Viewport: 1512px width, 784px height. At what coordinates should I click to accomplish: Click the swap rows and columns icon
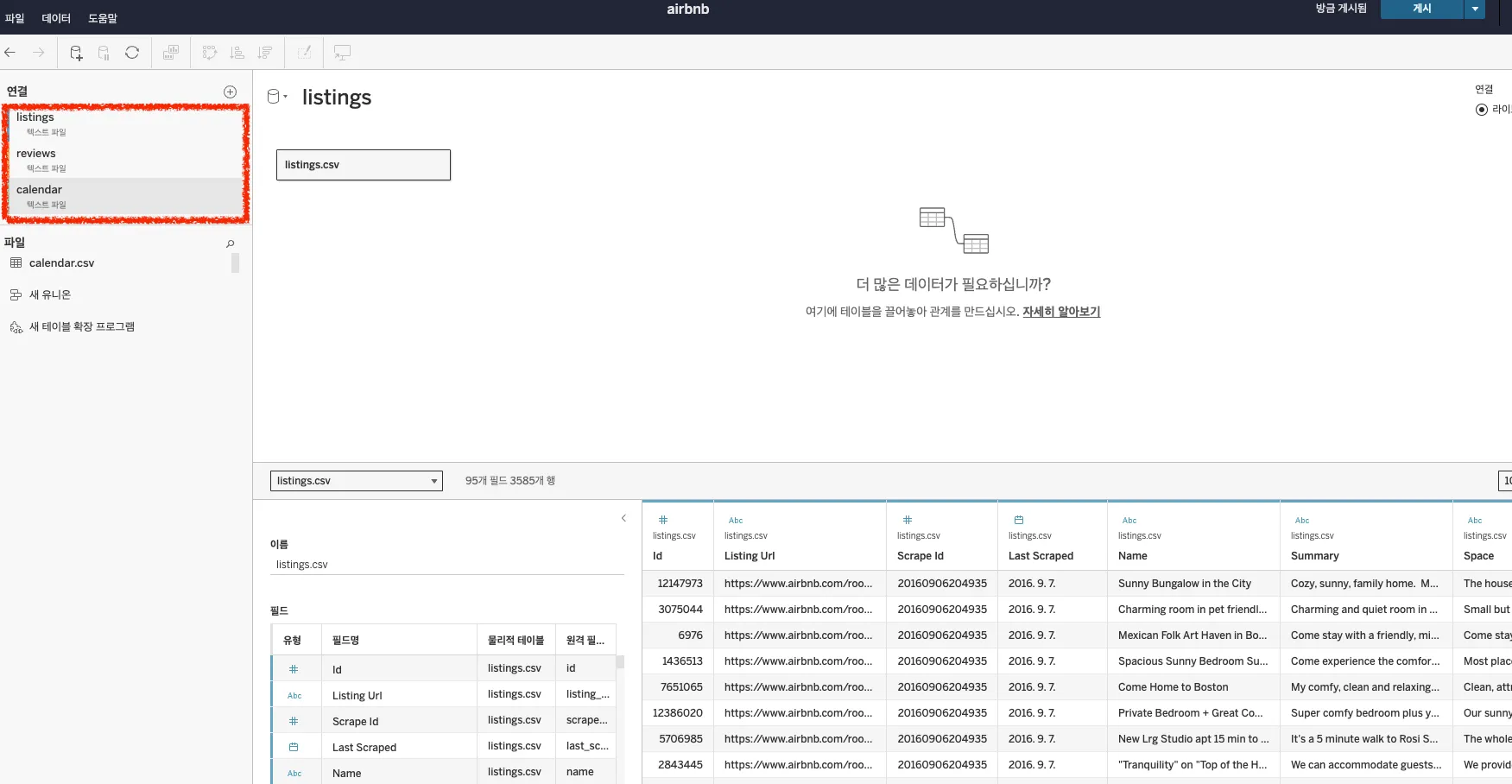pos(210,53)
